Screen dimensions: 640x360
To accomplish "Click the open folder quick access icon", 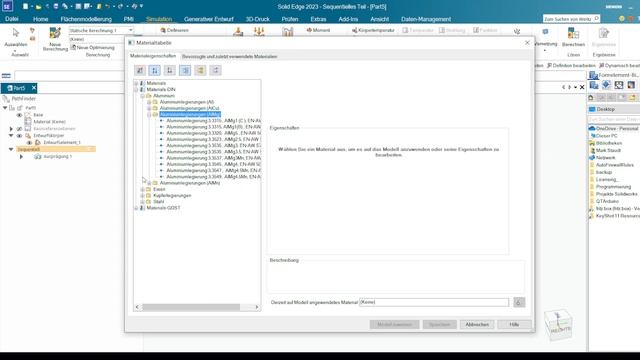I will [x=38, y=7].
